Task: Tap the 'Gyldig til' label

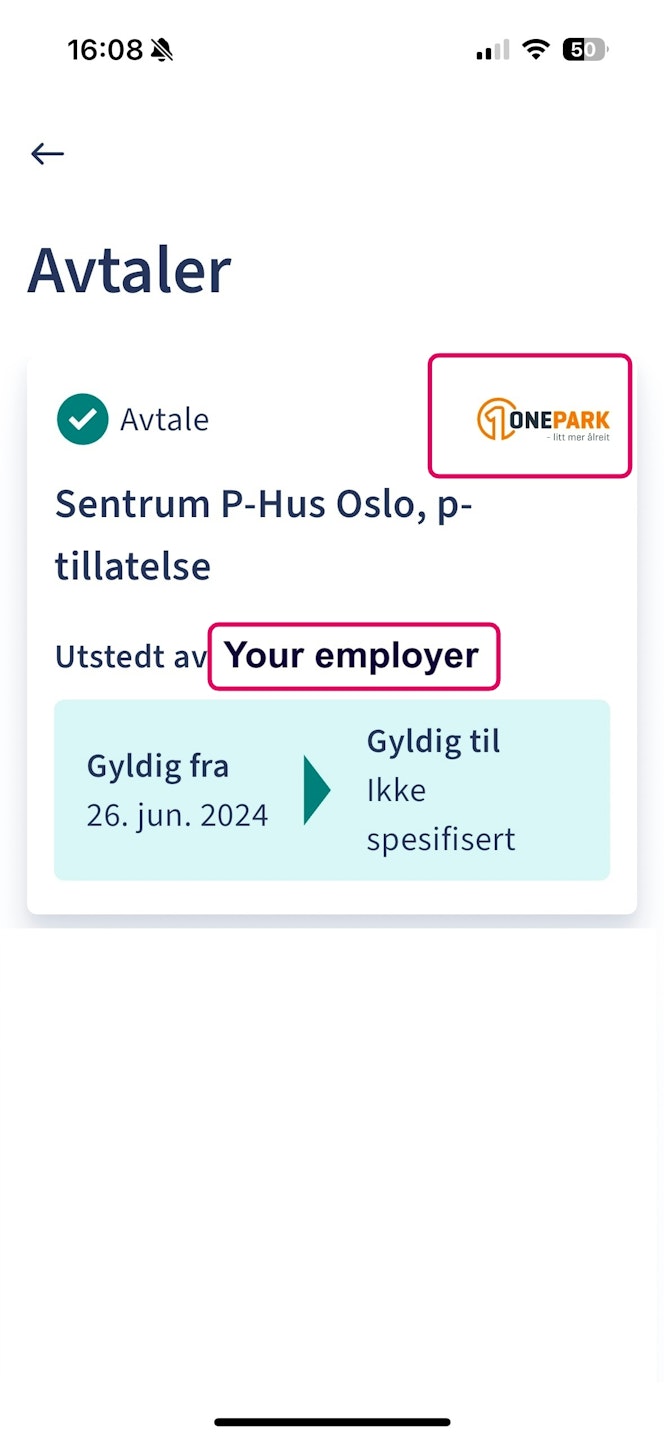Action: (x=433, y=742)
